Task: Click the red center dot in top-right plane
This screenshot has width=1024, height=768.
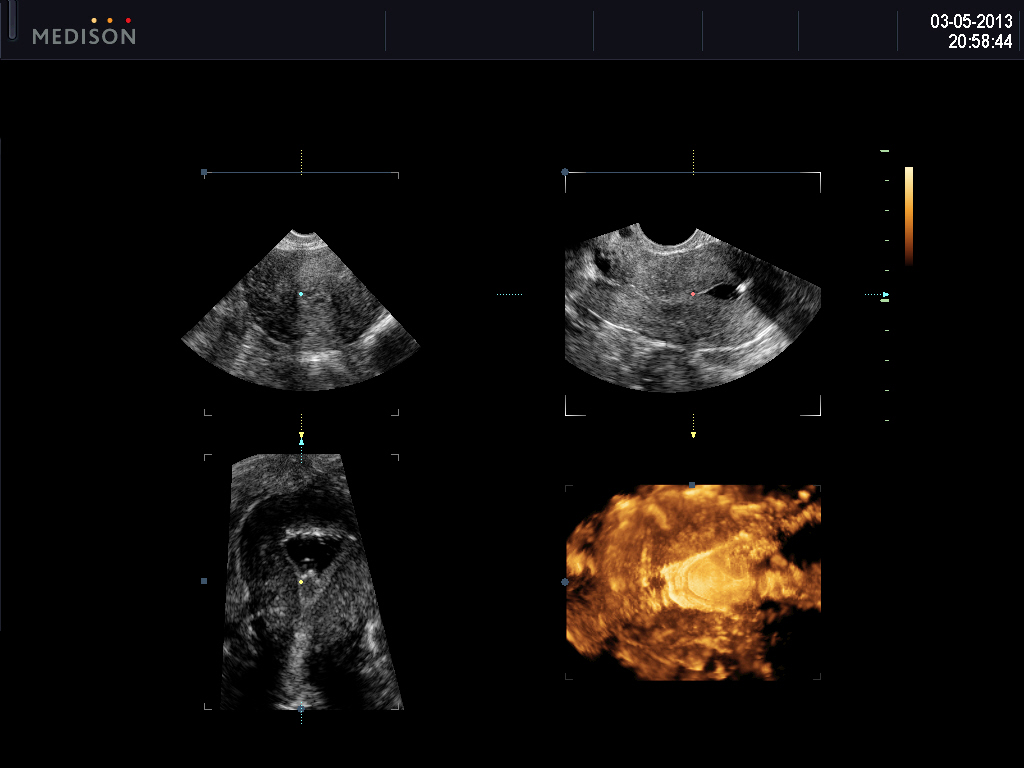Action: pyautogui.click(x=693, y=295)
